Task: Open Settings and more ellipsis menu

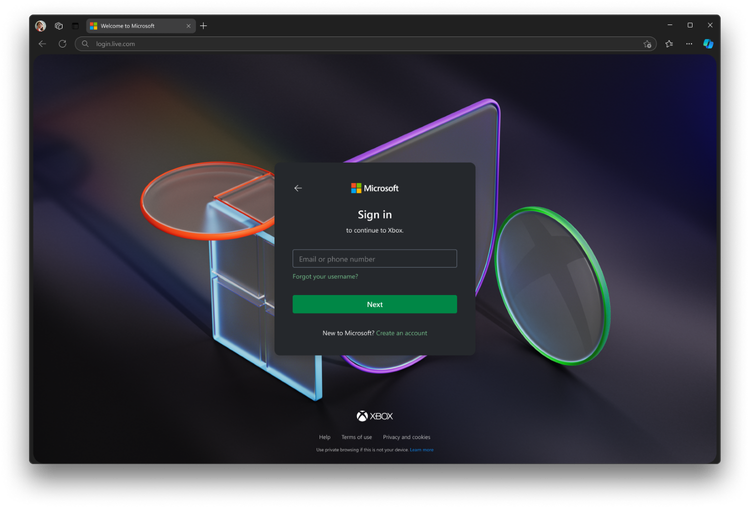Action: [689, 44]
